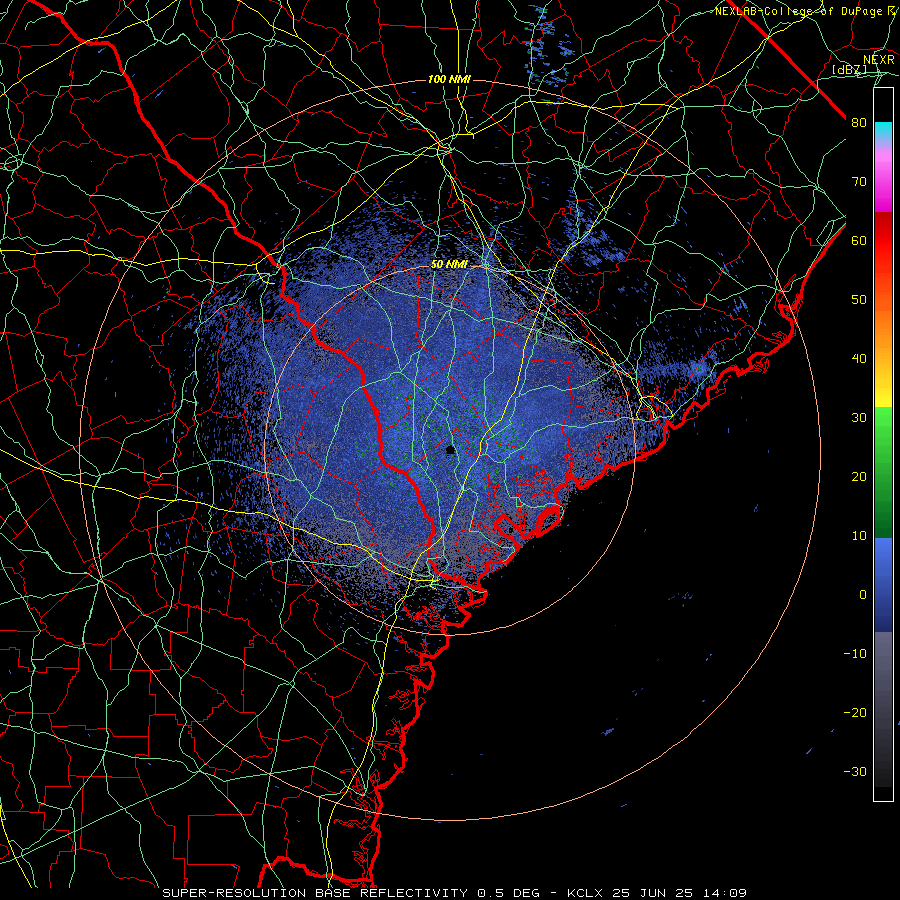
Task: Click the 50 NMI range ring label
Action: [449, 264]
